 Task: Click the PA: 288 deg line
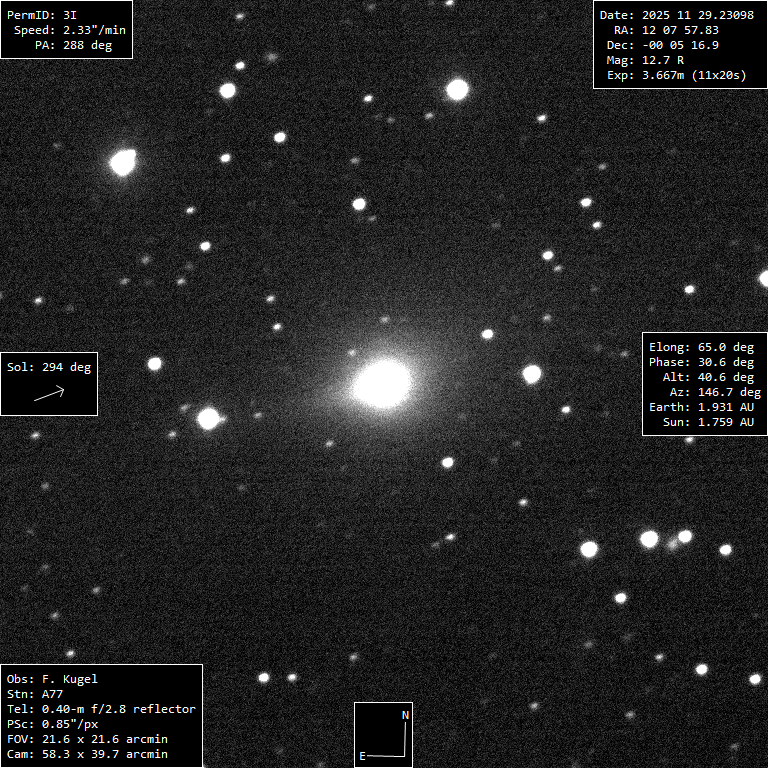73,45
